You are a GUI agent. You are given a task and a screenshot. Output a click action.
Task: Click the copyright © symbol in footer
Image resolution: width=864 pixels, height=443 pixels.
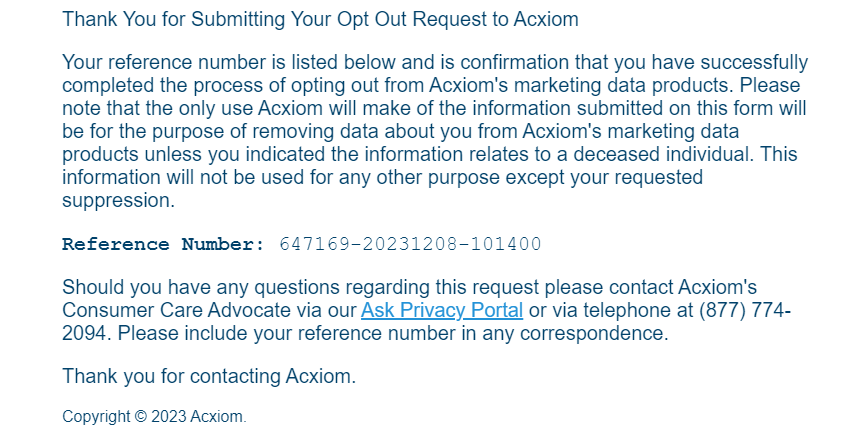pos(141,417)
